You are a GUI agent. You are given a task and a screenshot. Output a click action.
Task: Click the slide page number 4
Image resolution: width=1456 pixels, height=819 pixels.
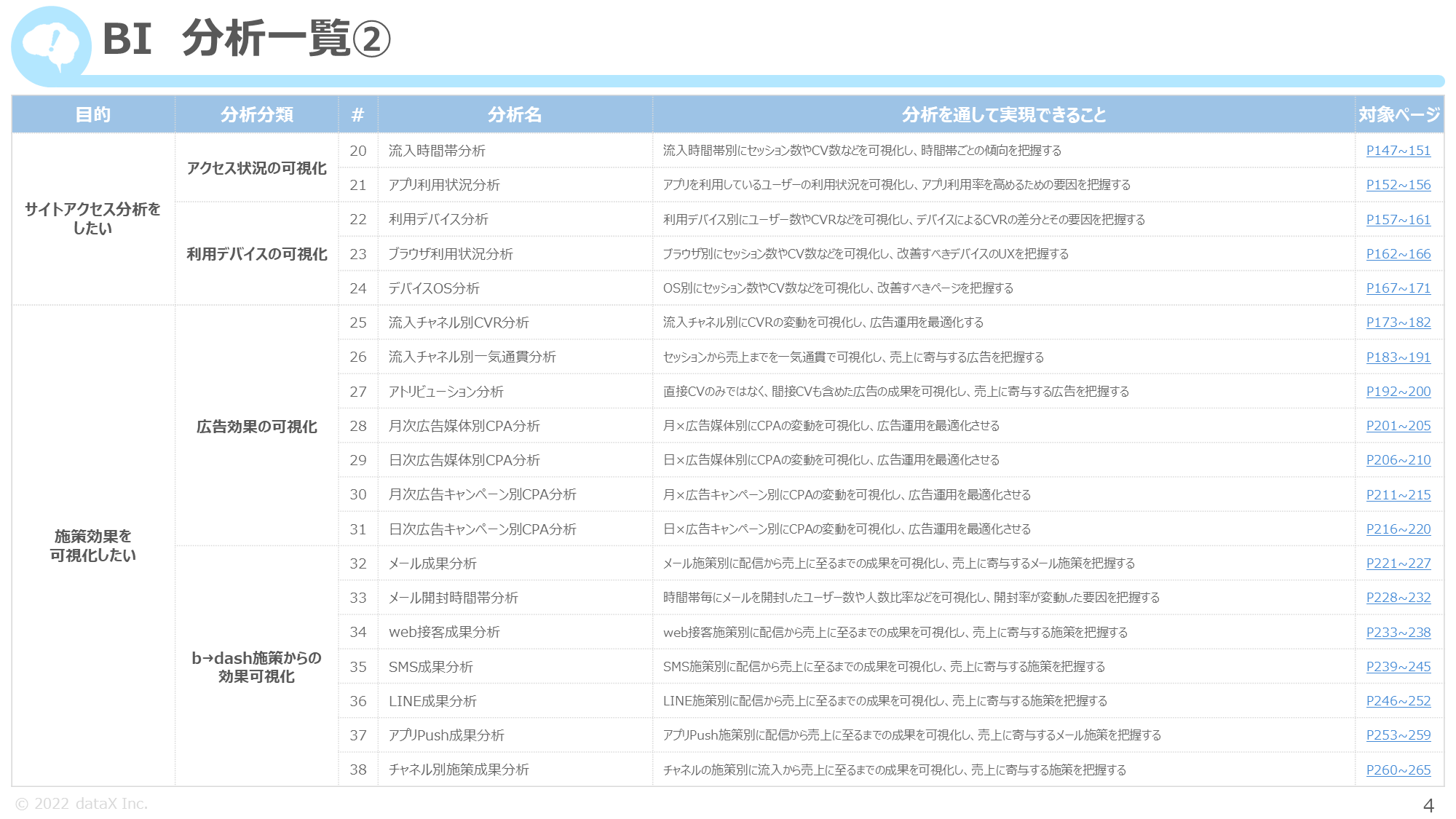(1428, 806)
